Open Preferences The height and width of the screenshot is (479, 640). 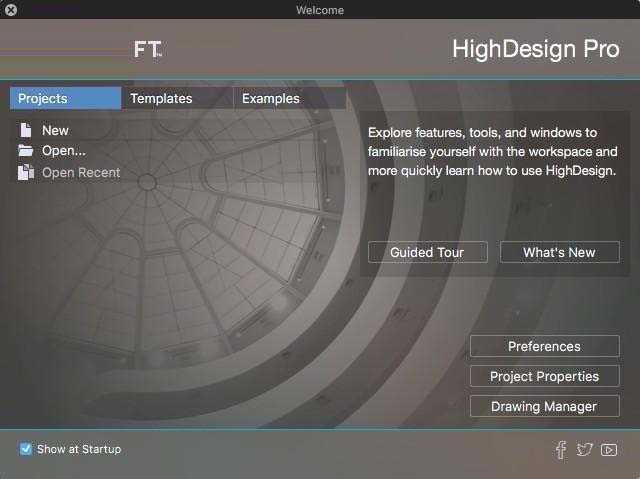544,346
